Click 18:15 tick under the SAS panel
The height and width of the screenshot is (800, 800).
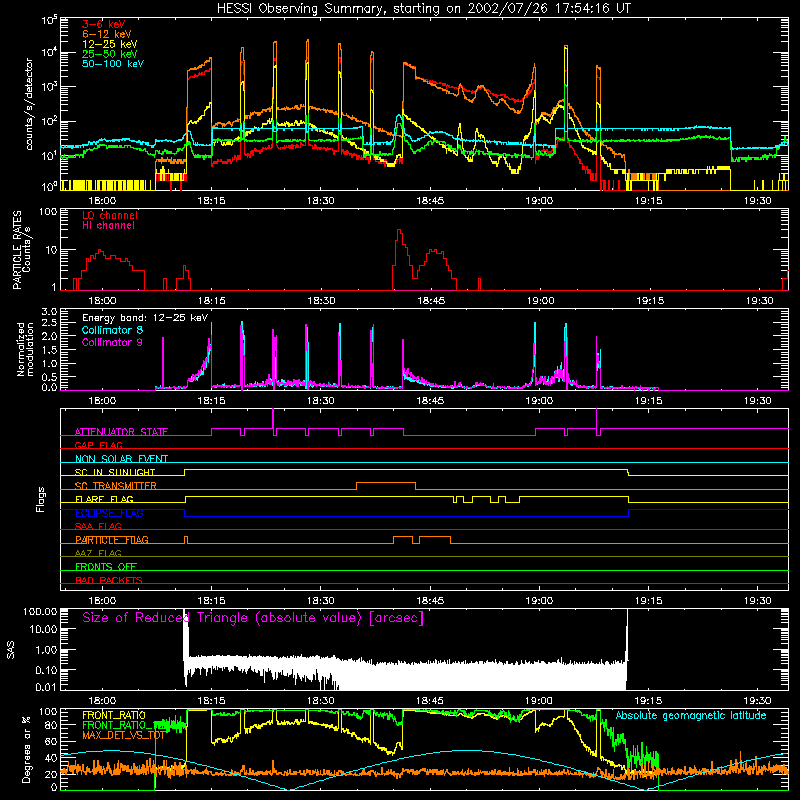211,701
